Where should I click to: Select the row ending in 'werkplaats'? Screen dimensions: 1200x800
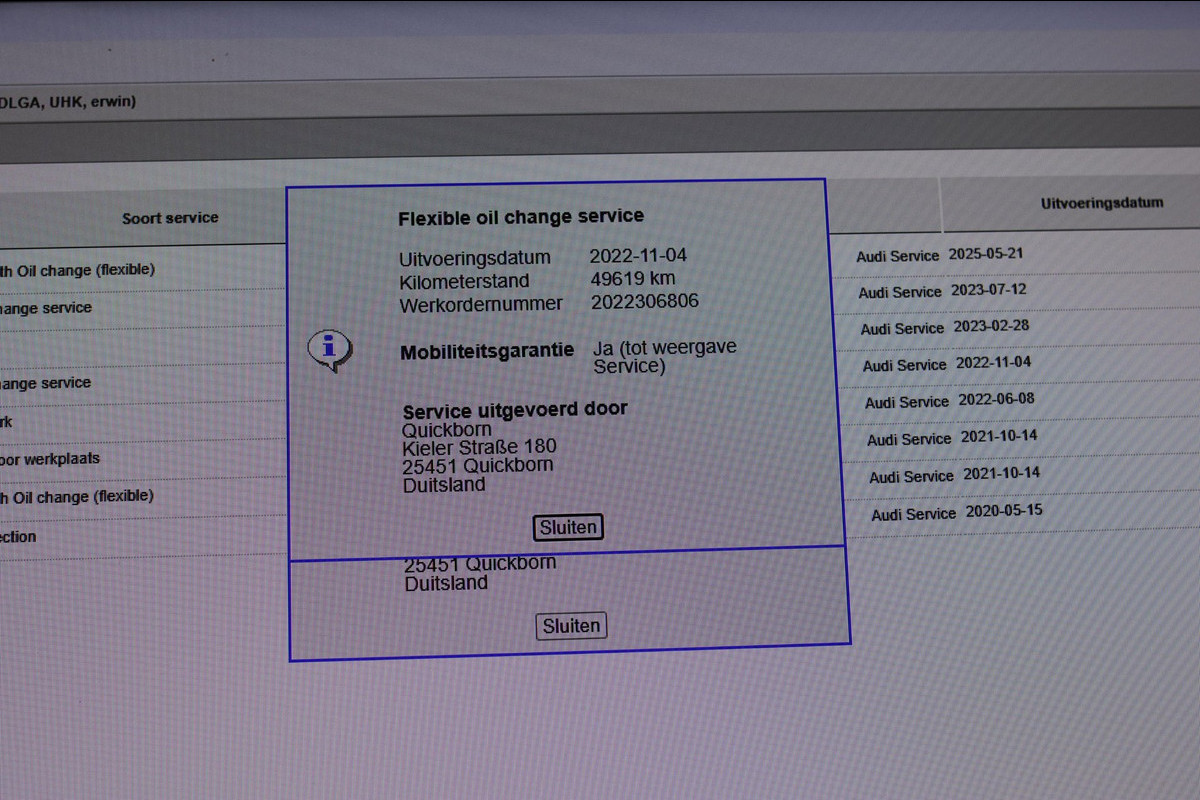tap(50, 459)
